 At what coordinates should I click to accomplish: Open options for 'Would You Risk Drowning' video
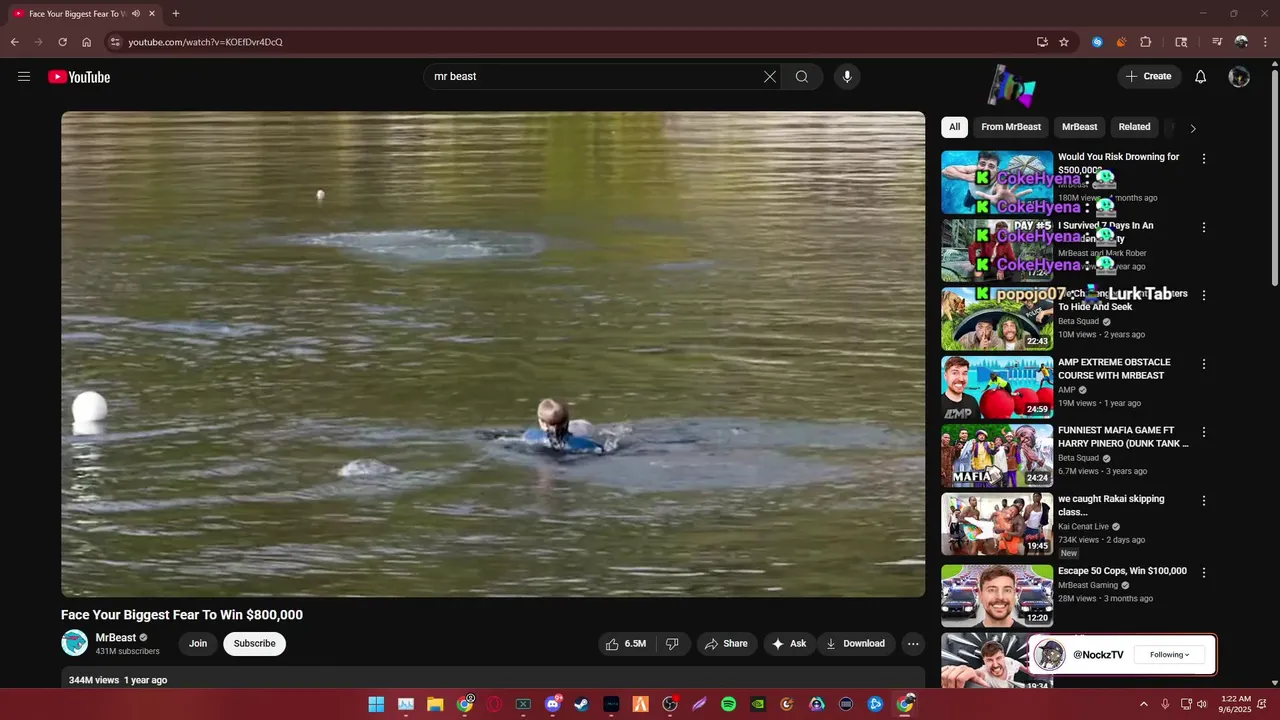(1204, 159)
